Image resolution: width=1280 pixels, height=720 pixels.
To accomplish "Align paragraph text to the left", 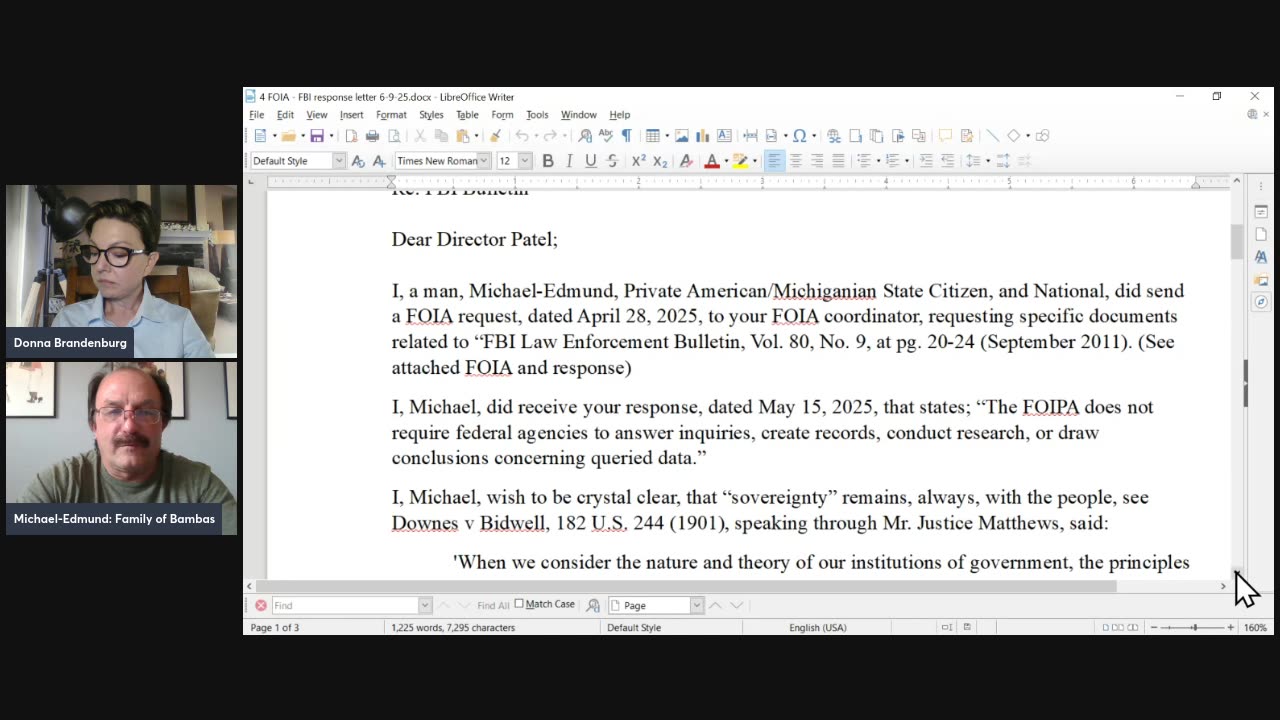I will pos(774,161).
